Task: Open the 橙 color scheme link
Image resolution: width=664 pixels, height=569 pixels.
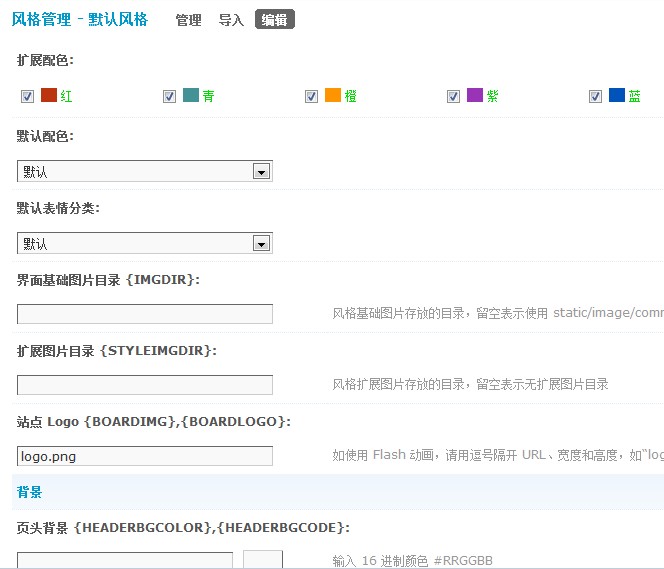Action: (350, 96)
